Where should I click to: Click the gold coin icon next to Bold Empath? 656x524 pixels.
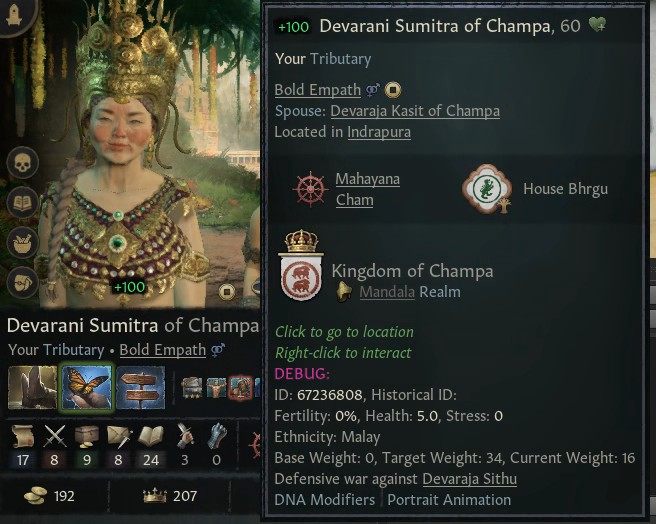392,90
